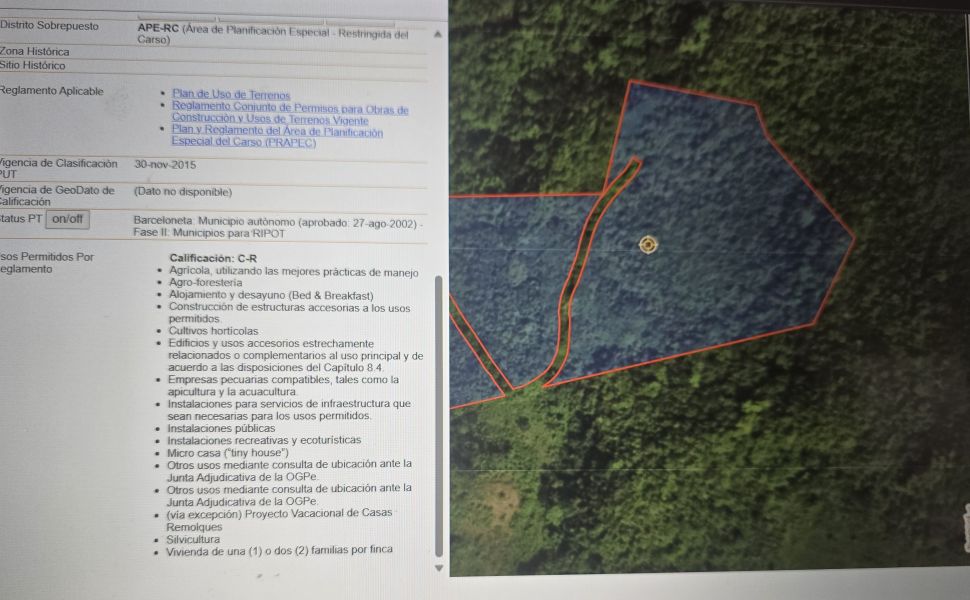Image resolution: width=970 pixels, height=600 pixels.
Task: Click the info panel scroll-down arrow
Action: [437, 568]
